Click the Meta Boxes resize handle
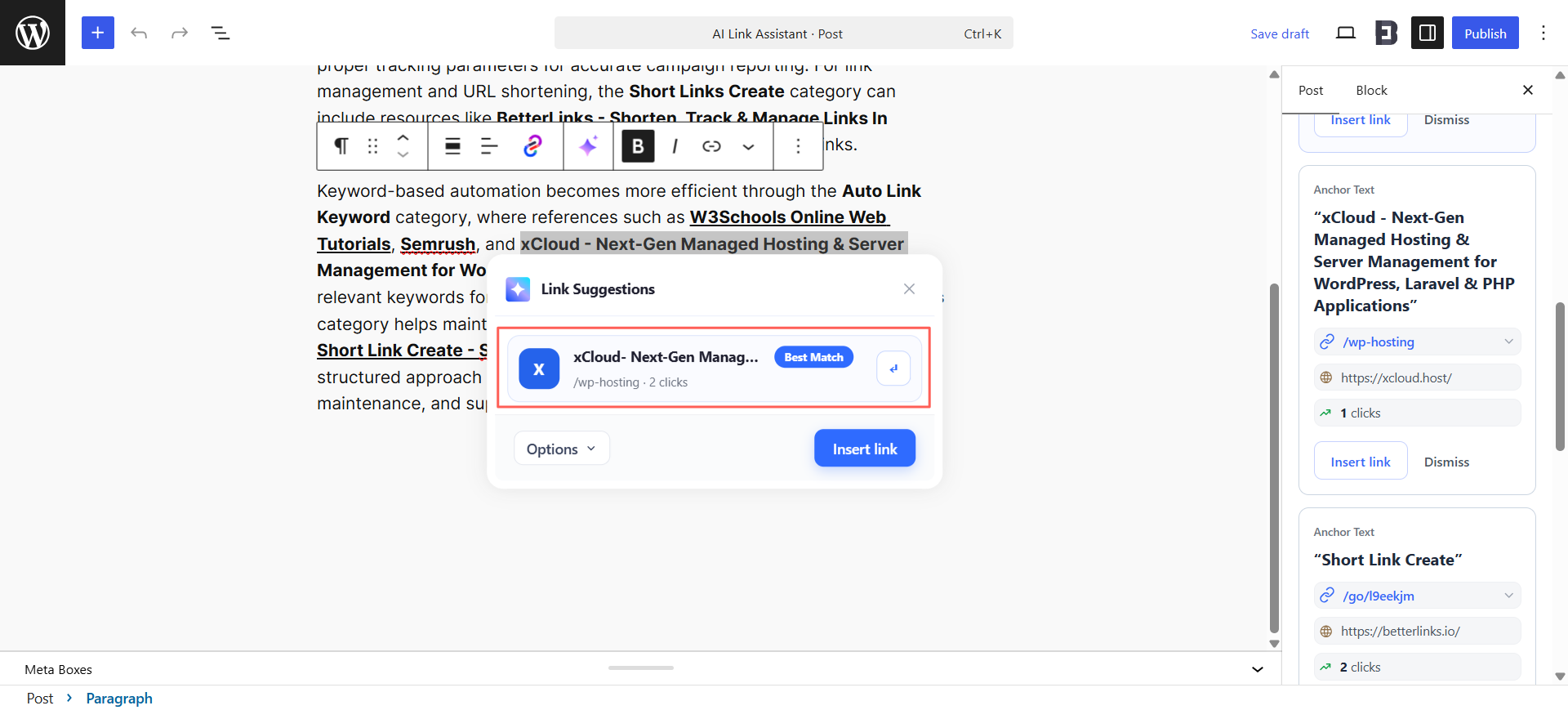1568x710 pixels. [640, 668]
